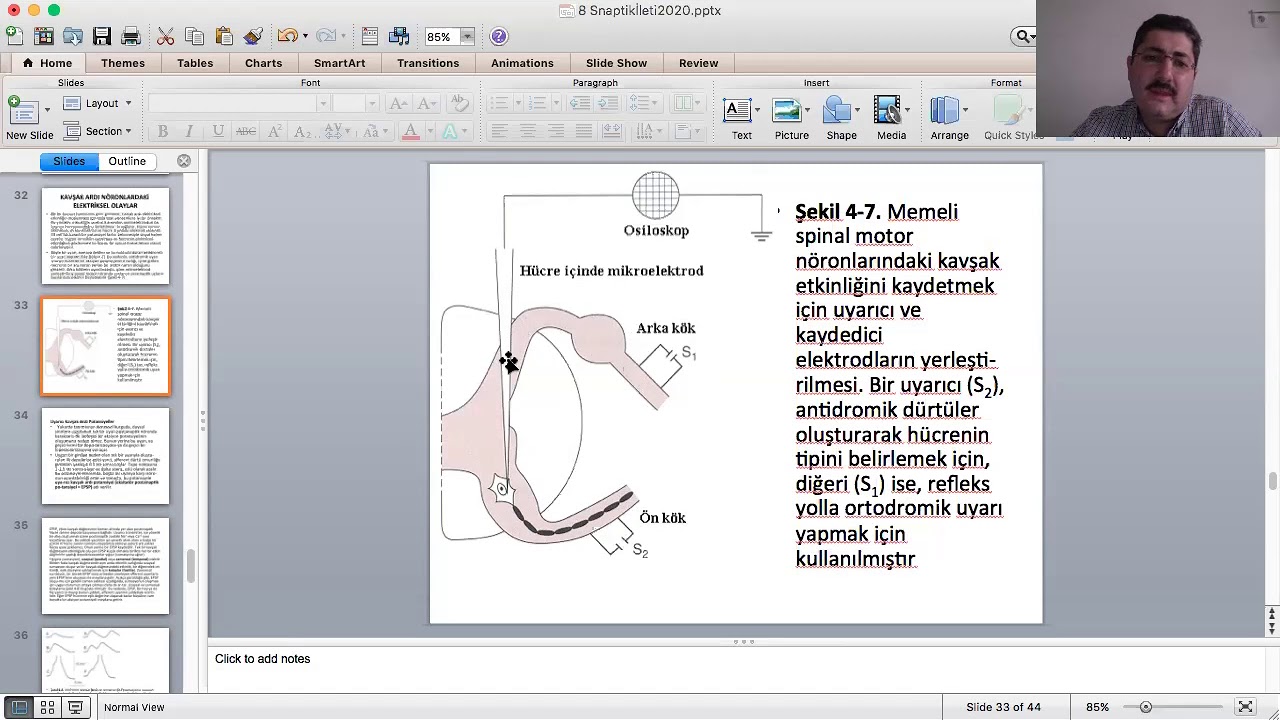Toggle Italic formatting
The height and width of the screenshot is (720, 1280).
190,131
